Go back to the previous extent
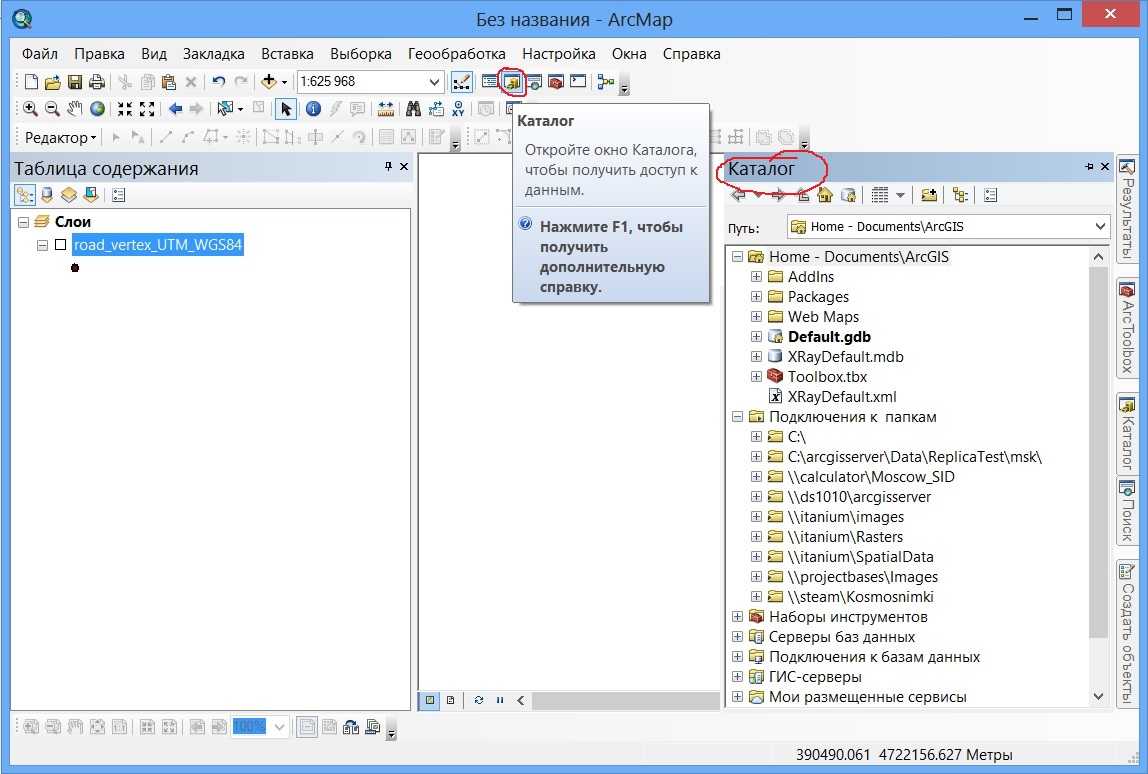Viewport: 1148px width, 774px height. [175, 109]
